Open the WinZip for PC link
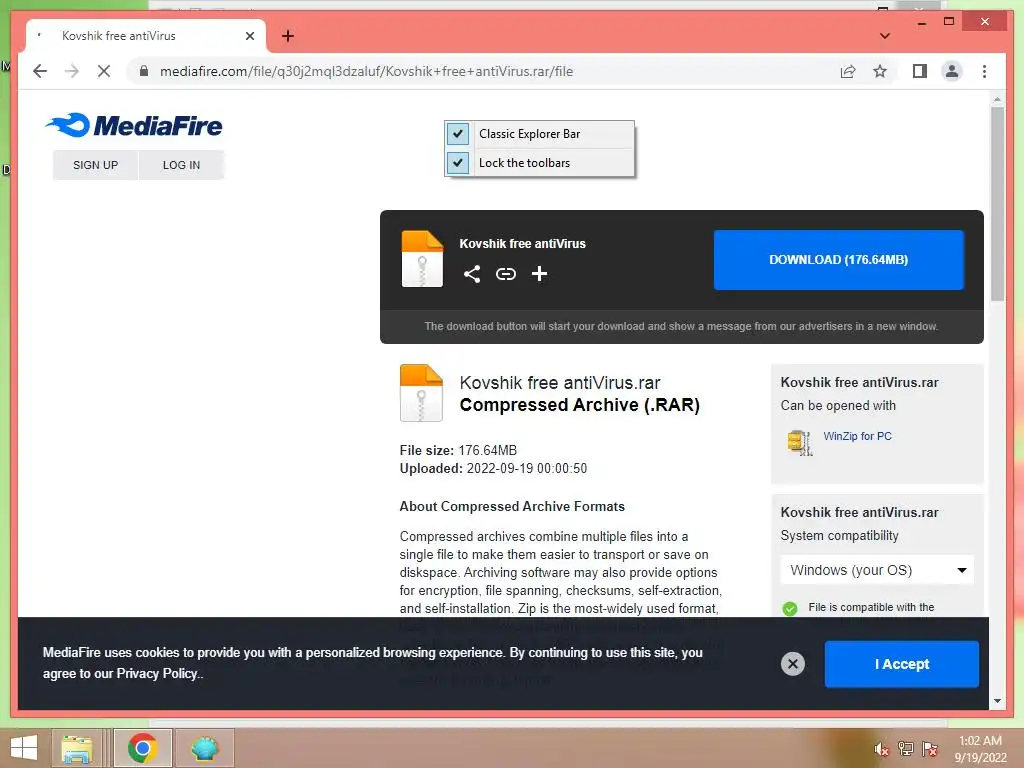Screen dimensions: 1024x768 (857, 436)
